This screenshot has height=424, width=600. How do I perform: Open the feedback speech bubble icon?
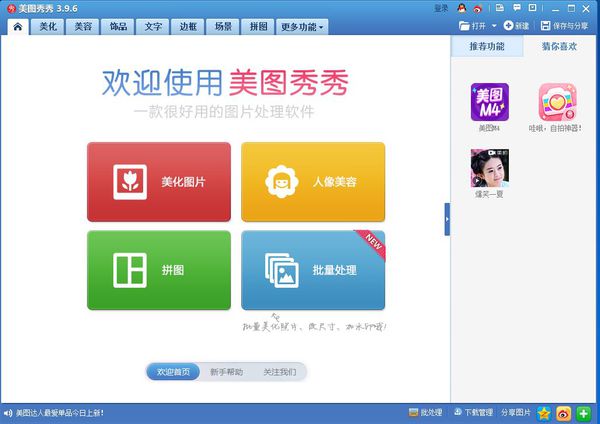[x=517, y=8]
